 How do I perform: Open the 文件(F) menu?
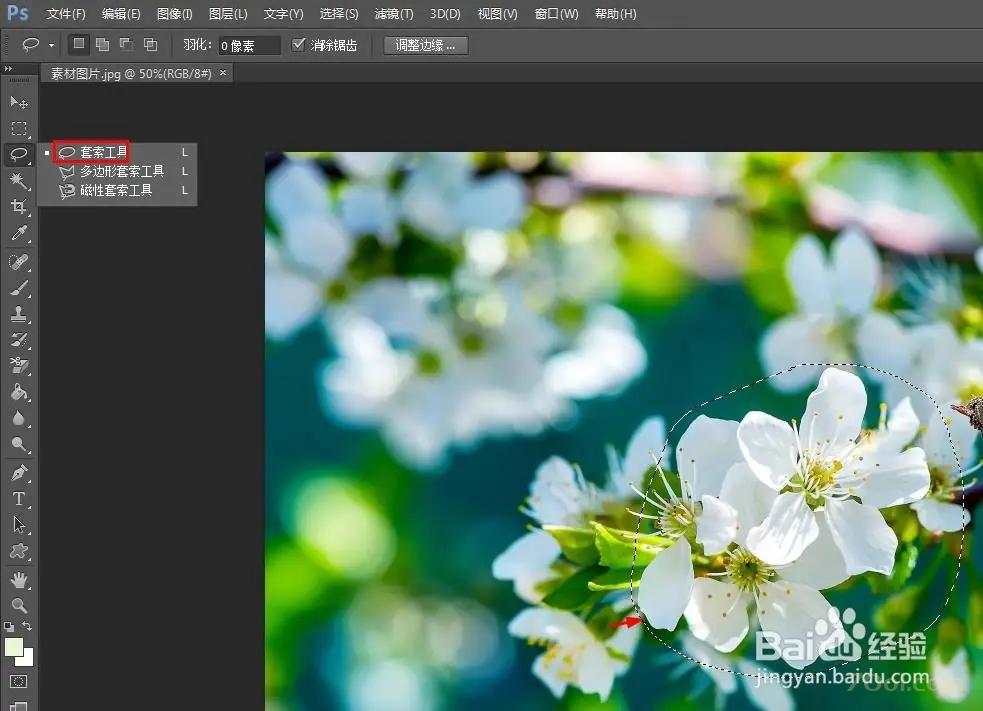pyautogui.click(x=66, y=14)
